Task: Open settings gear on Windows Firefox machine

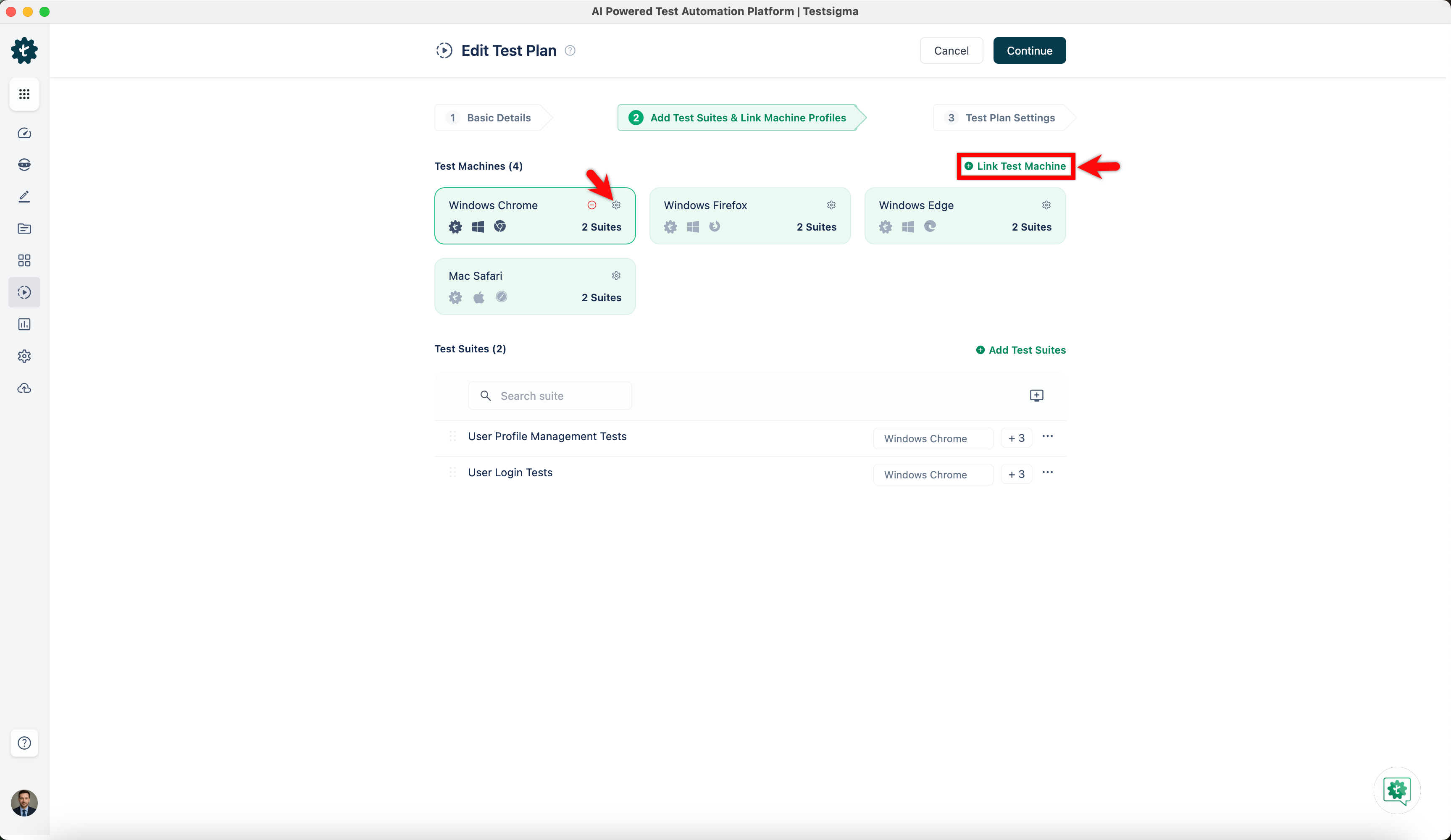Action: pos(831,205)
